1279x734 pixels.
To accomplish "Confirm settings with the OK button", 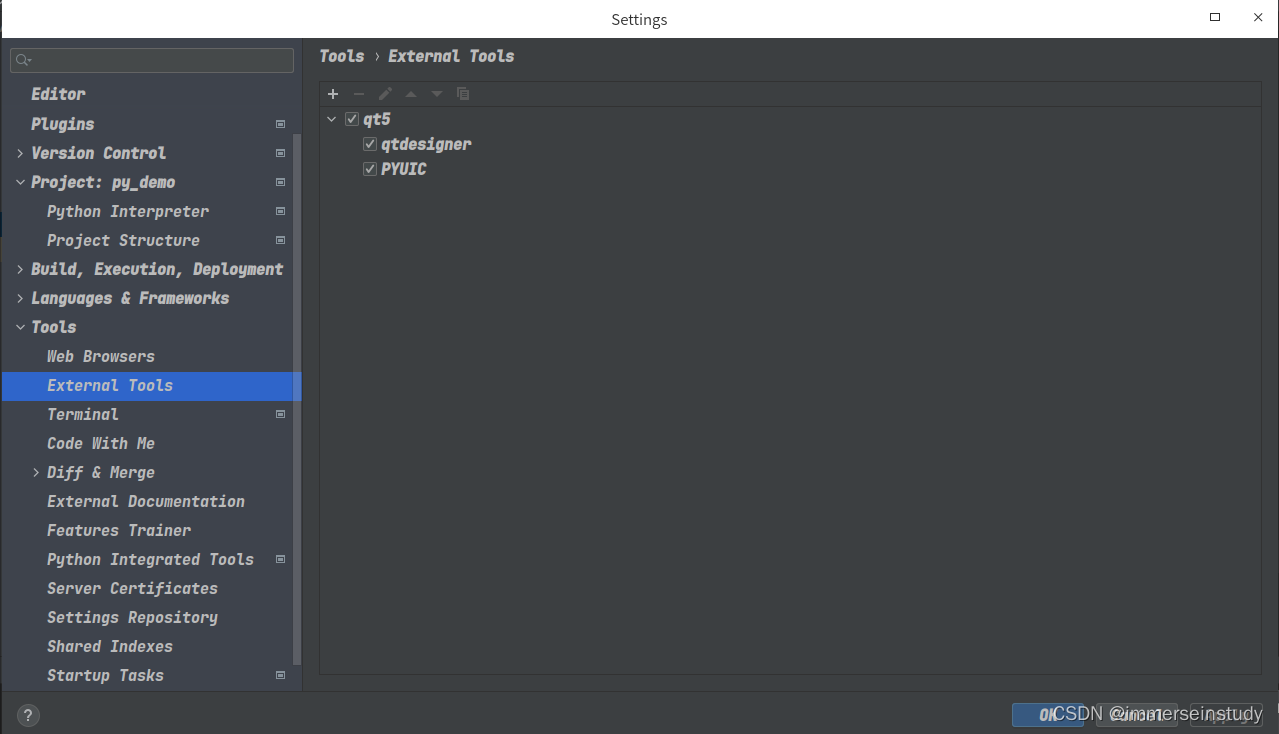I will tap(1047, 715).
